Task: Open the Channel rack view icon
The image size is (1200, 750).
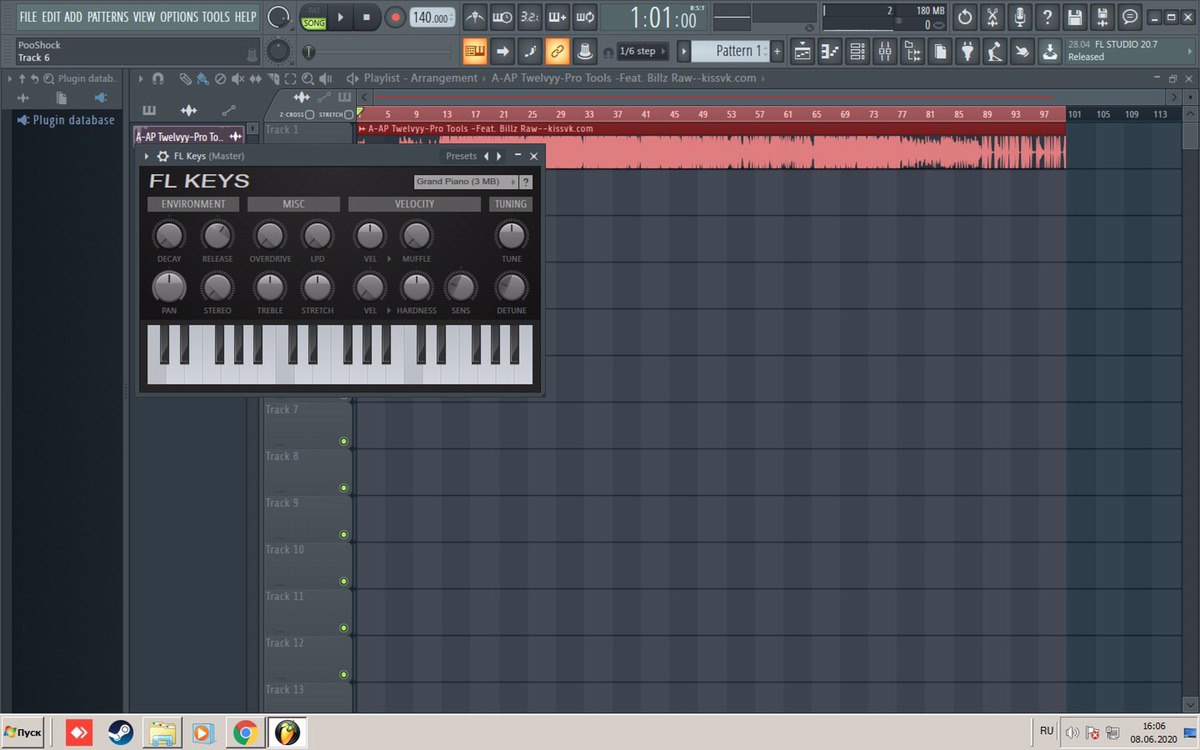Action: point(857,50)
